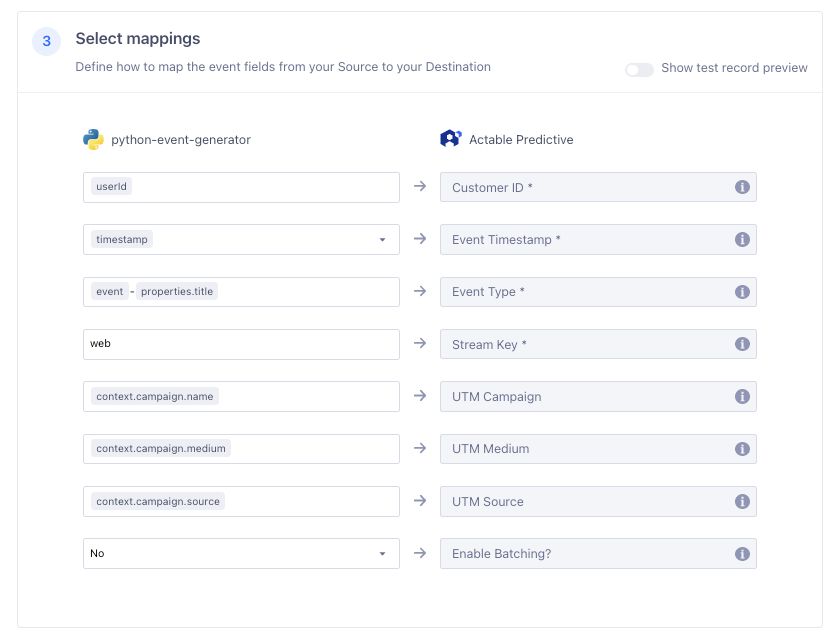Click the properties.title tag in Event Type mapping
Image resolution: width=840 pixels, height=641 pixels.
point(177,292)
